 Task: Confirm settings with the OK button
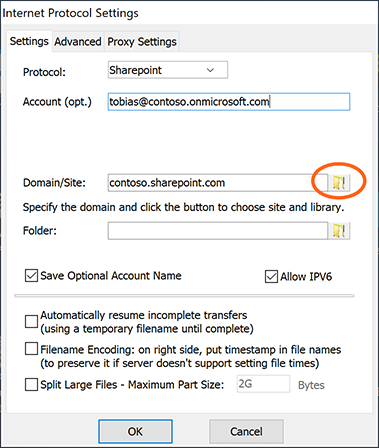point(135,431)
